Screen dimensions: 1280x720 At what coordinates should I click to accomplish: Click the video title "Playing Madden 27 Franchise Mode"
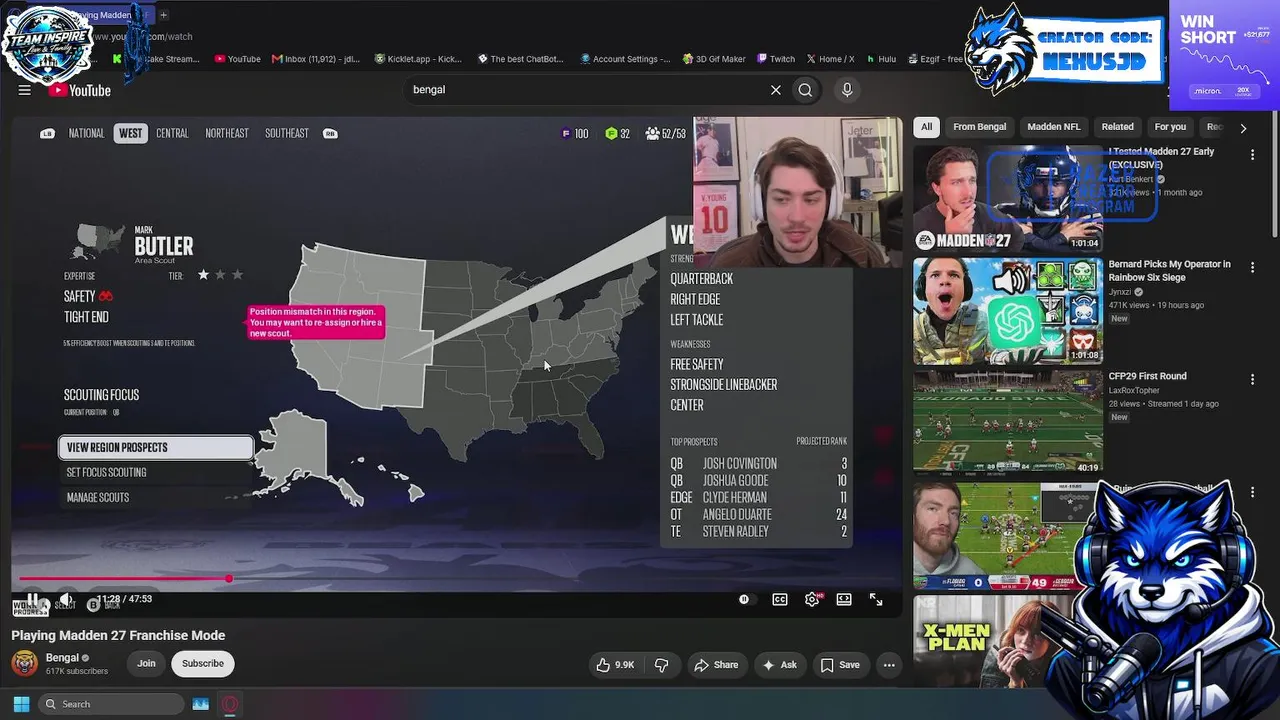tap(118, 636)
